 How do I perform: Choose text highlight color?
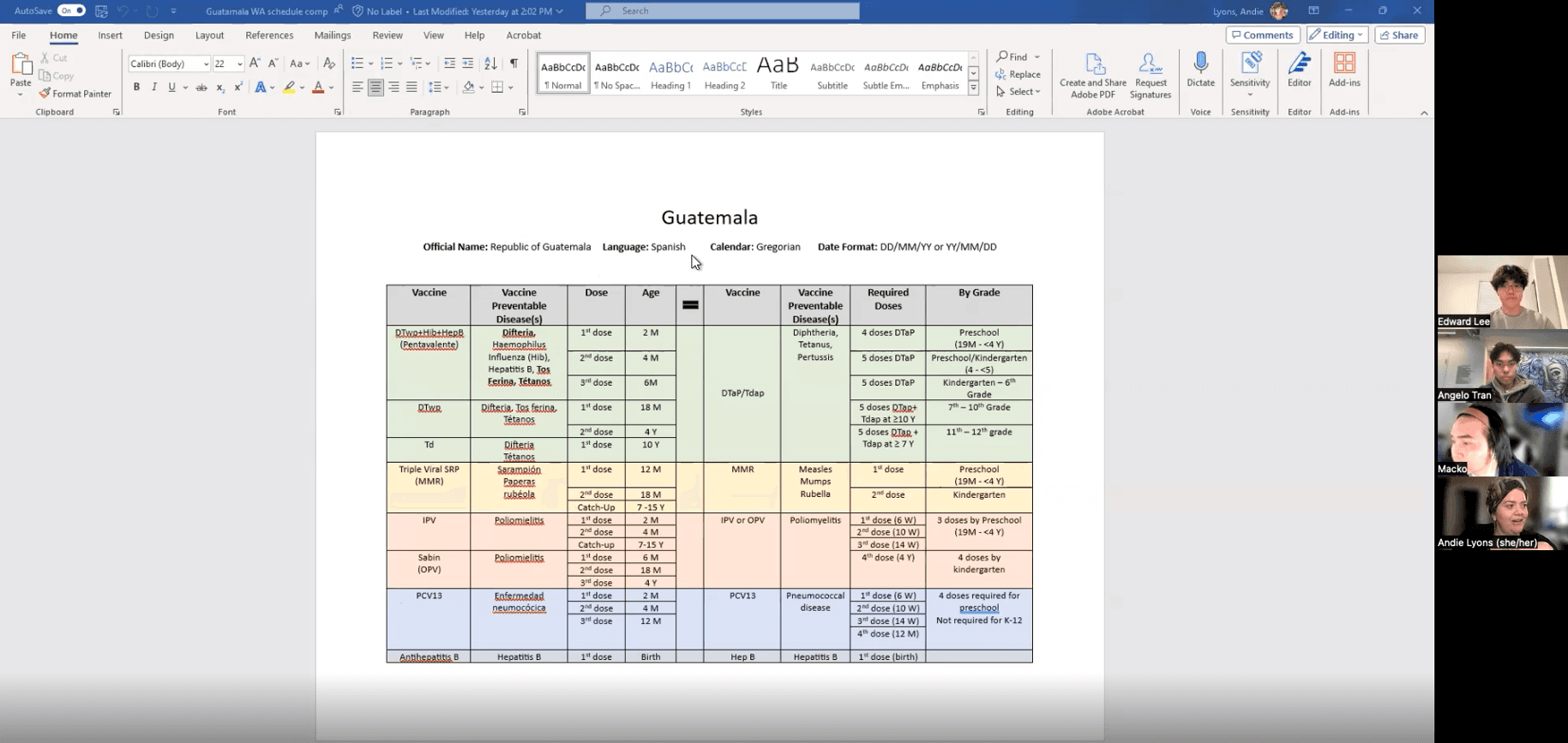click(290, 87)
